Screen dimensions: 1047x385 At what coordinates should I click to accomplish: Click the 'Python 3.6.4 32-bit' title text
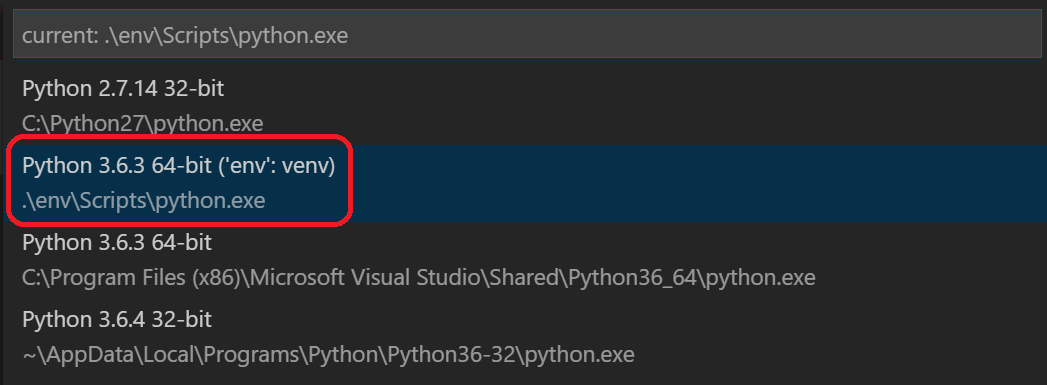point(117,320)
